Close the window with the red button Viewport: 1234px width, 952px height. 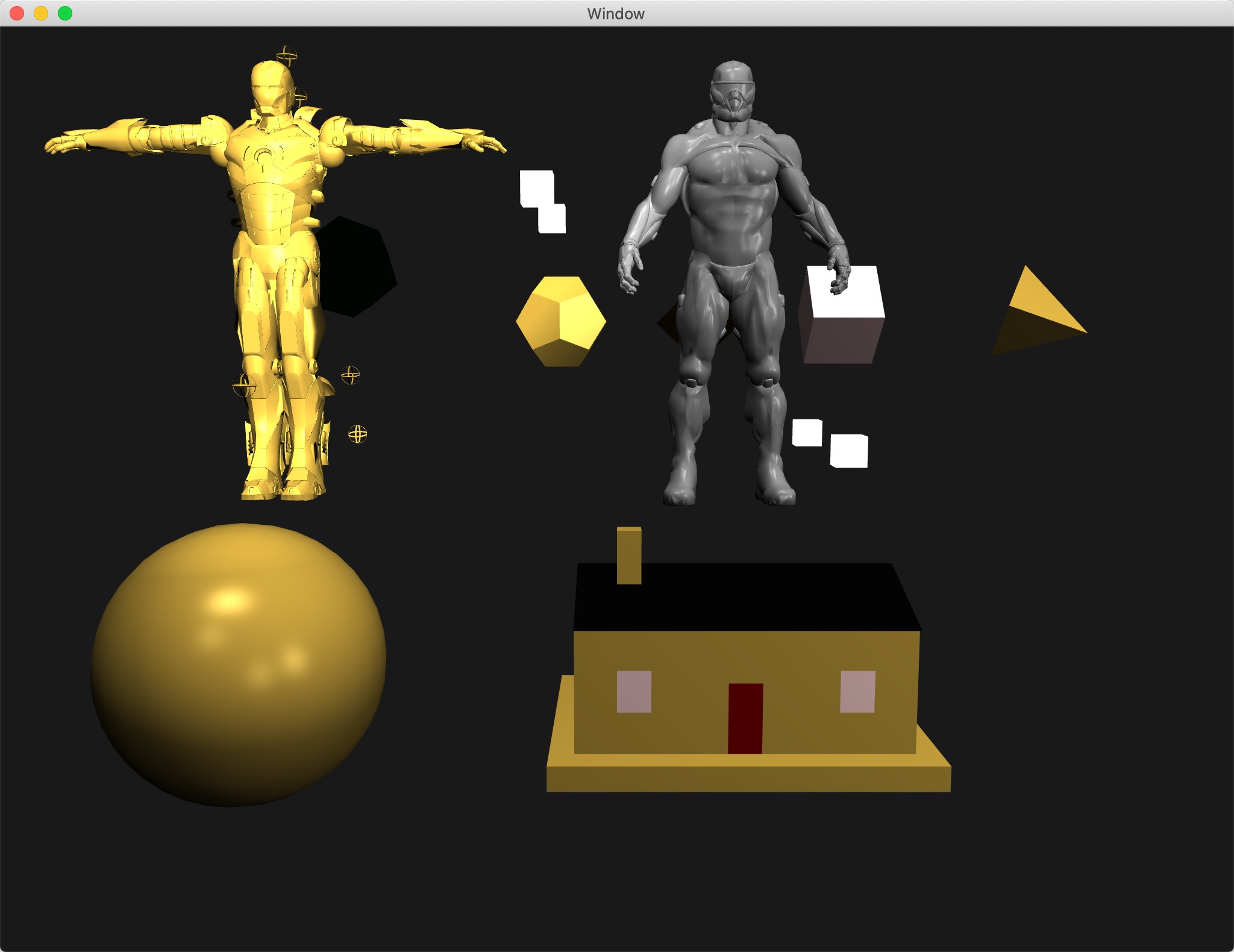click(17, 13)
